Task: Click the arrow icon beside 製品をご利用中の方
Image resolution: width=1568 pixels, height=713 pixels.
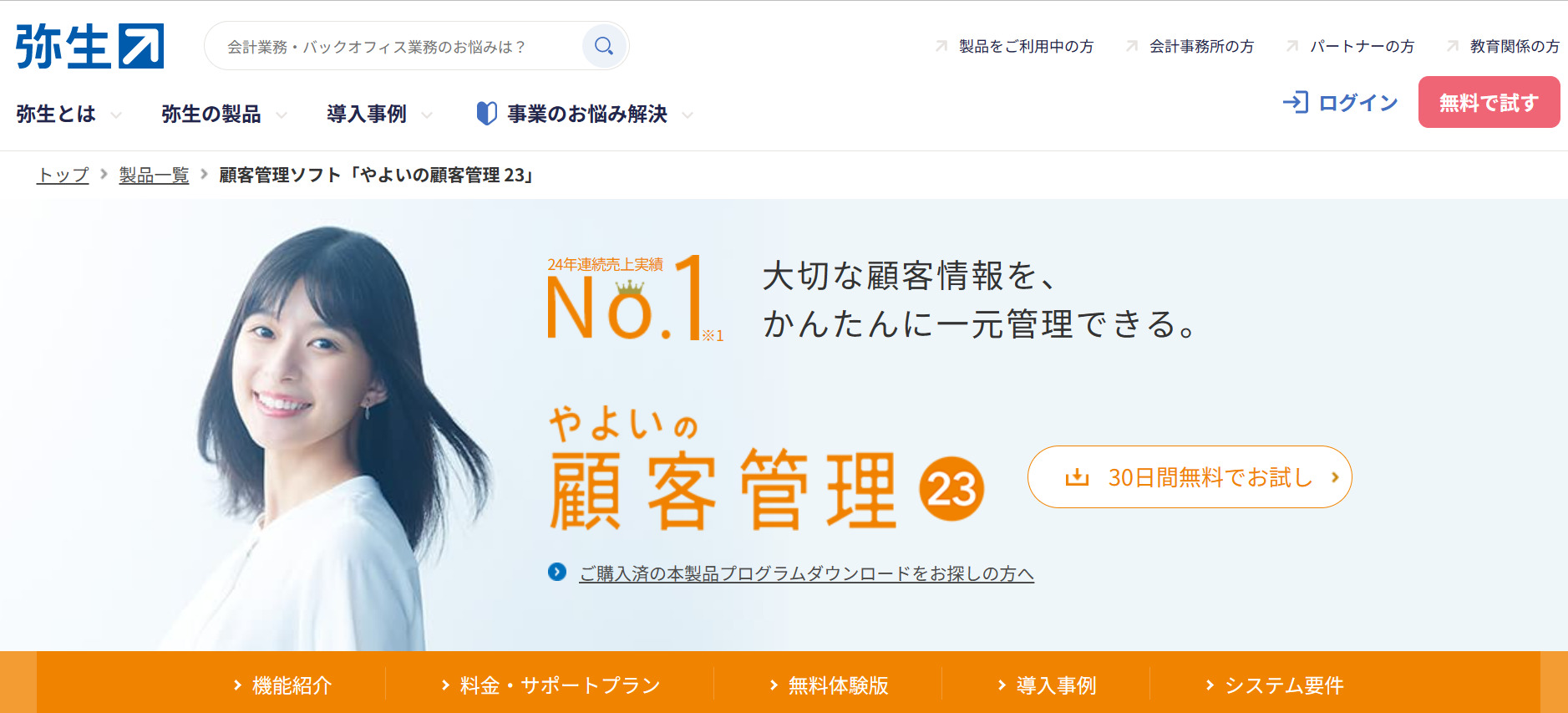Action: (941, 46)
